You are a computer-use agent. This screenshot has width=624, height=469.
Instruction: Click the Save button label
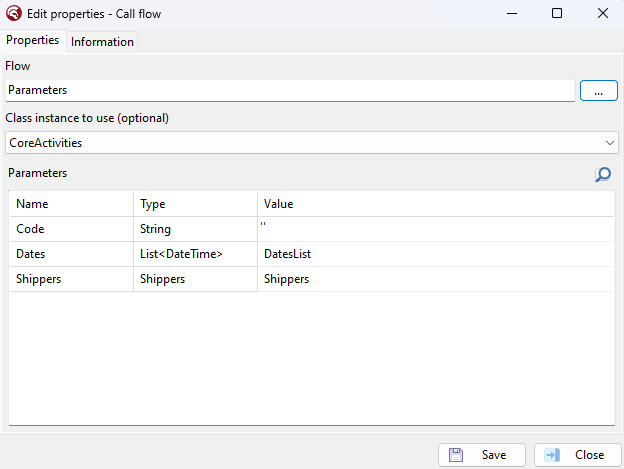click(494, 455)
